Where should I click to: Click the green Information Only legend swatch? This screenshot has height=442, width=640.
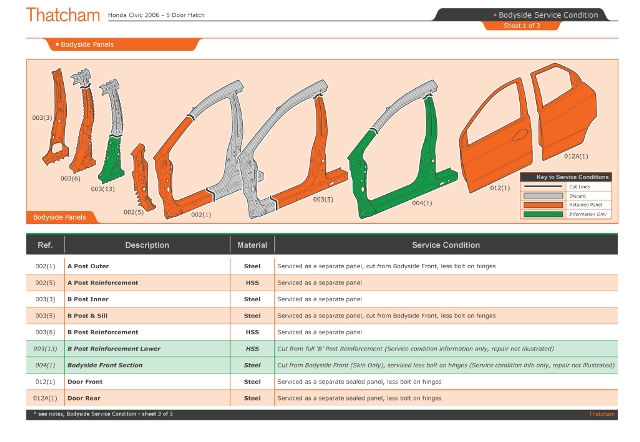point(543,214)
